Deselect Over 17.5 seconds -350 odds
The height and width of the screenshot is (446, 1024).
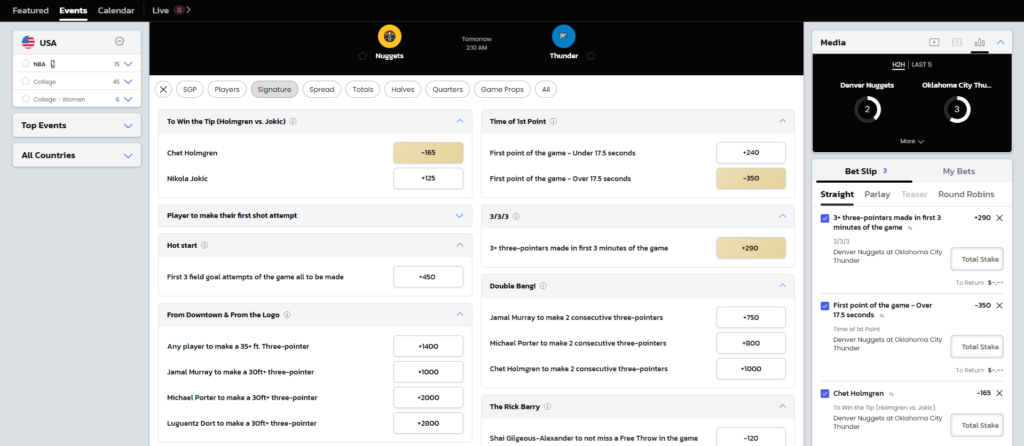click(751, 178)
